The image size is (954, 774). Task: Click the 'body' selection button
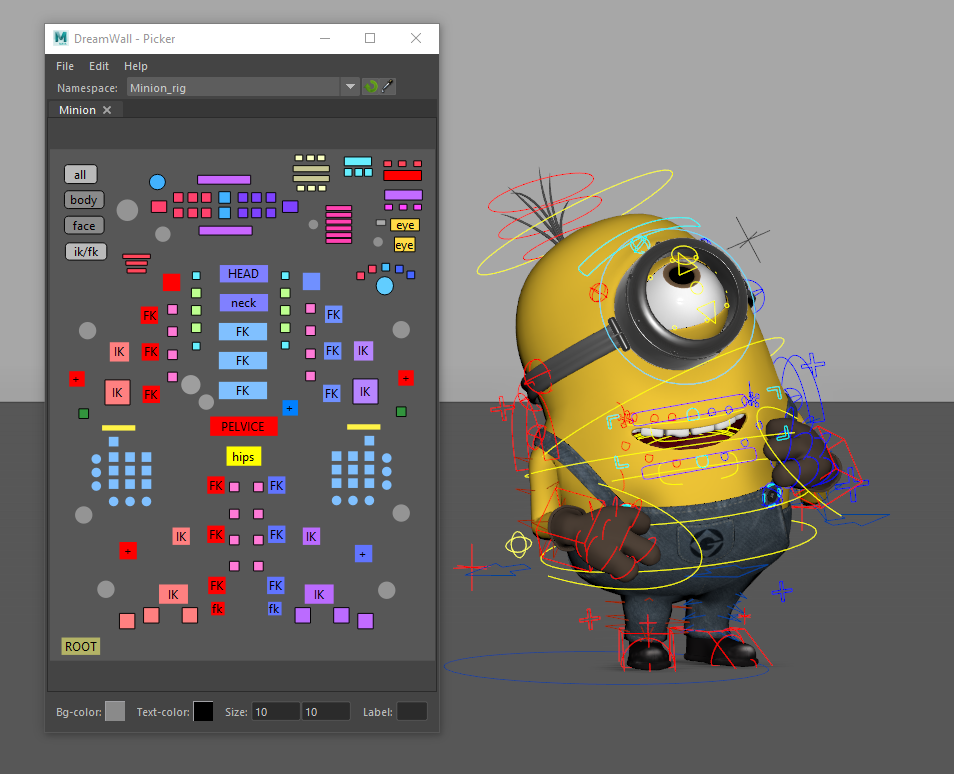[x=84, y=200]
